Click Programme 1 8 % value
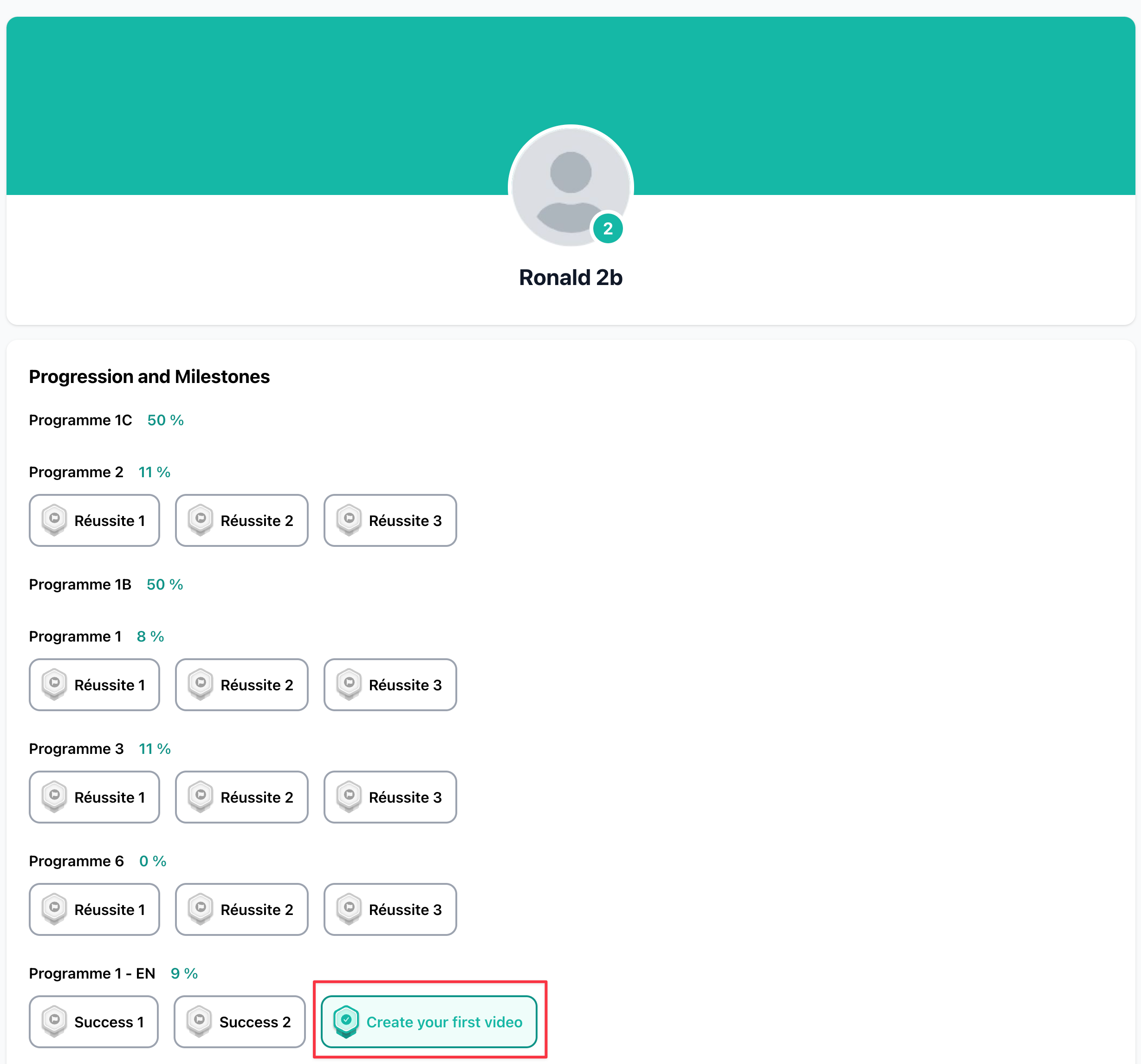This screenshot has width=1141, height=1064. (150, 636)
